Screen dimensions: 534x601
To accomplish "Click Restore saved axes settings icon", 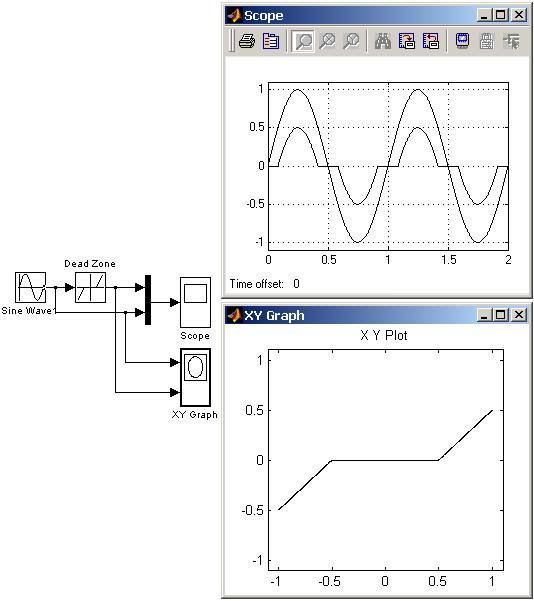I will pyautogui.click(x=431, y=41).
